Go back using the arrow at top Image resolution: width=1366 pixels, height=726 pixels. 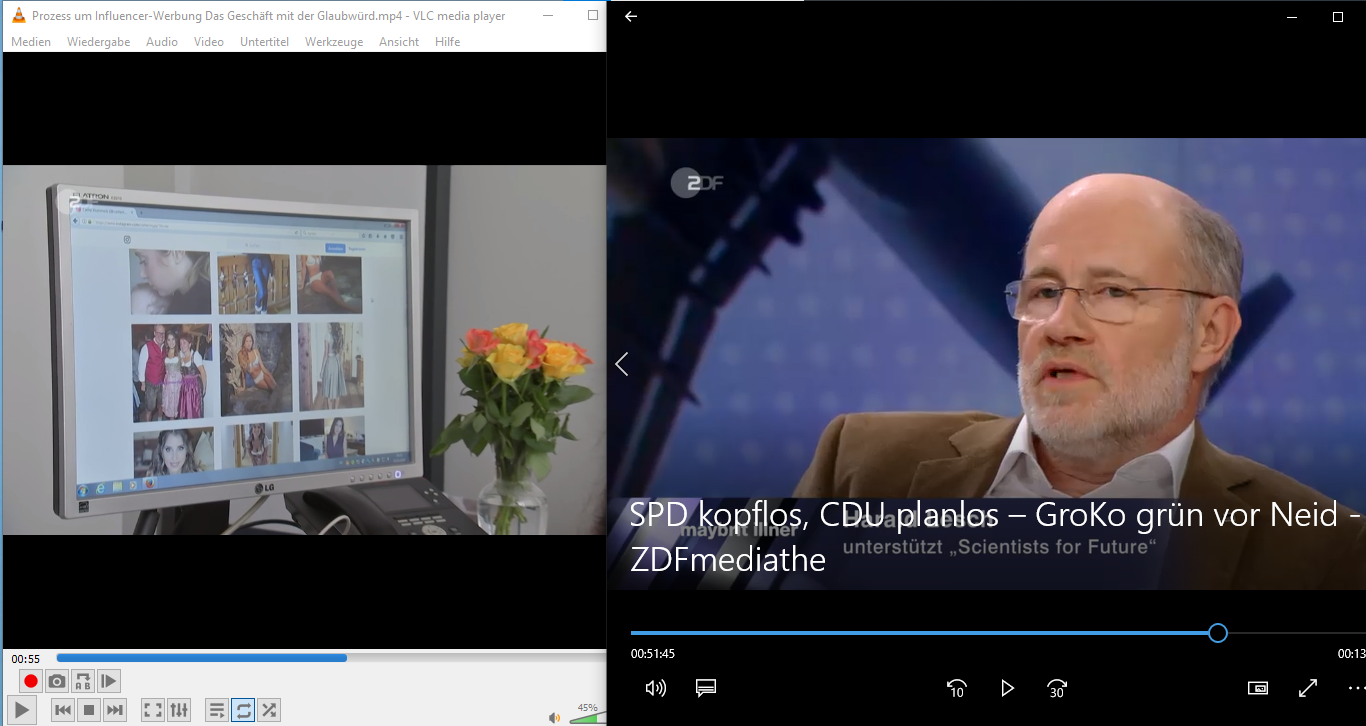(x=631, y=16)
